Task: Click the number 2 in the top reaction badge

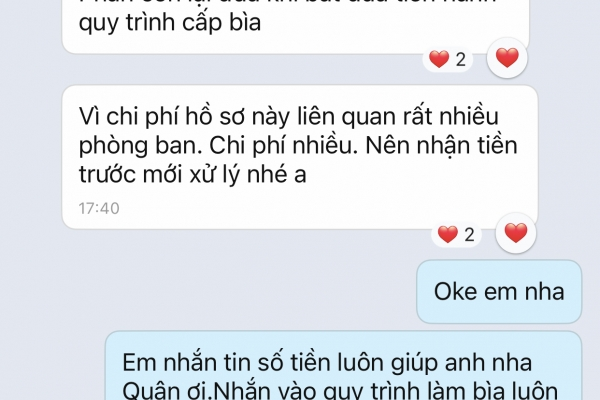Action: [461, 60]
